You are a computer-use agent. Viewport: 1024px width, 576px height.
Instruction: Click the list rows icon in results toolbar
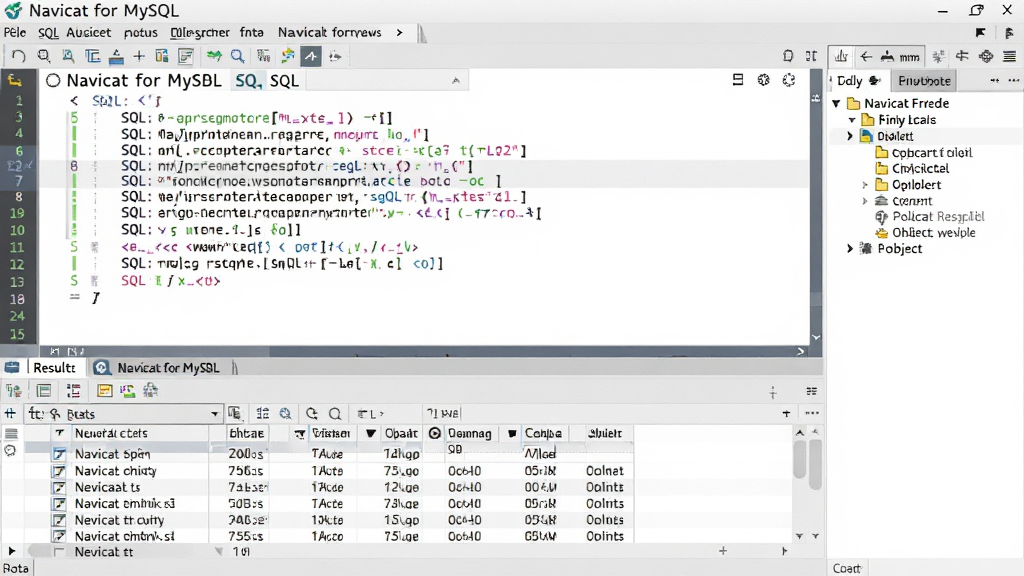[73, 391]
